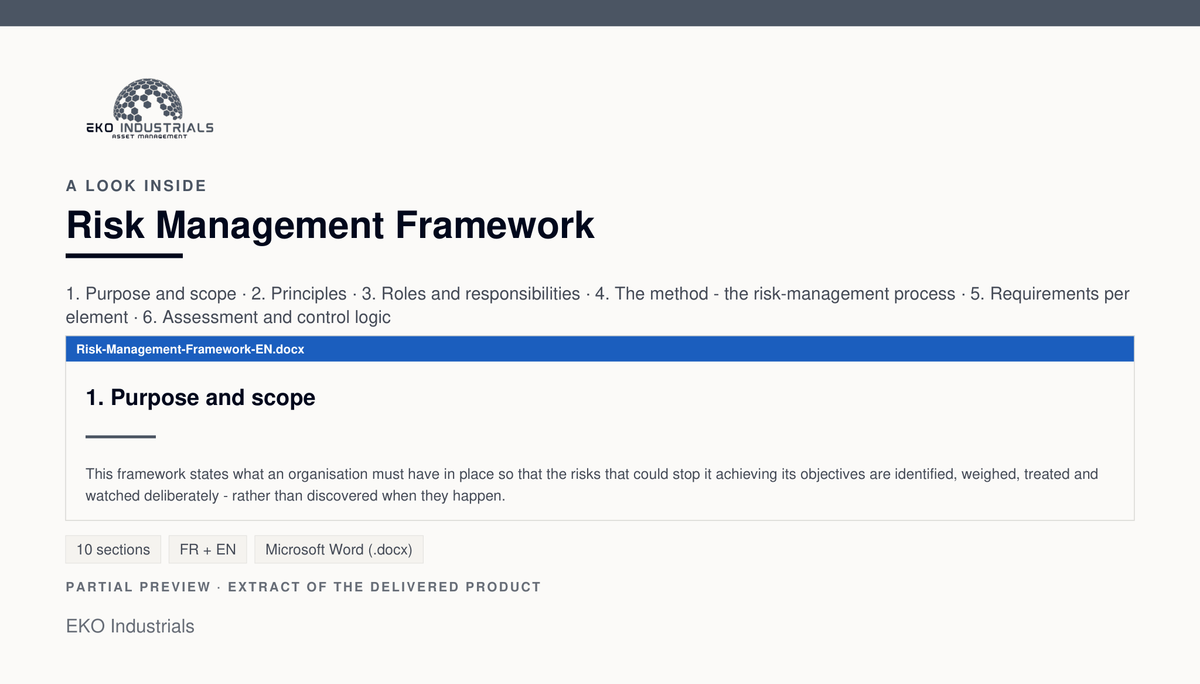Select the 'A LOOK INSIDE' label
The width and height of the screenshot is (1200, 684).
[136, 186]
